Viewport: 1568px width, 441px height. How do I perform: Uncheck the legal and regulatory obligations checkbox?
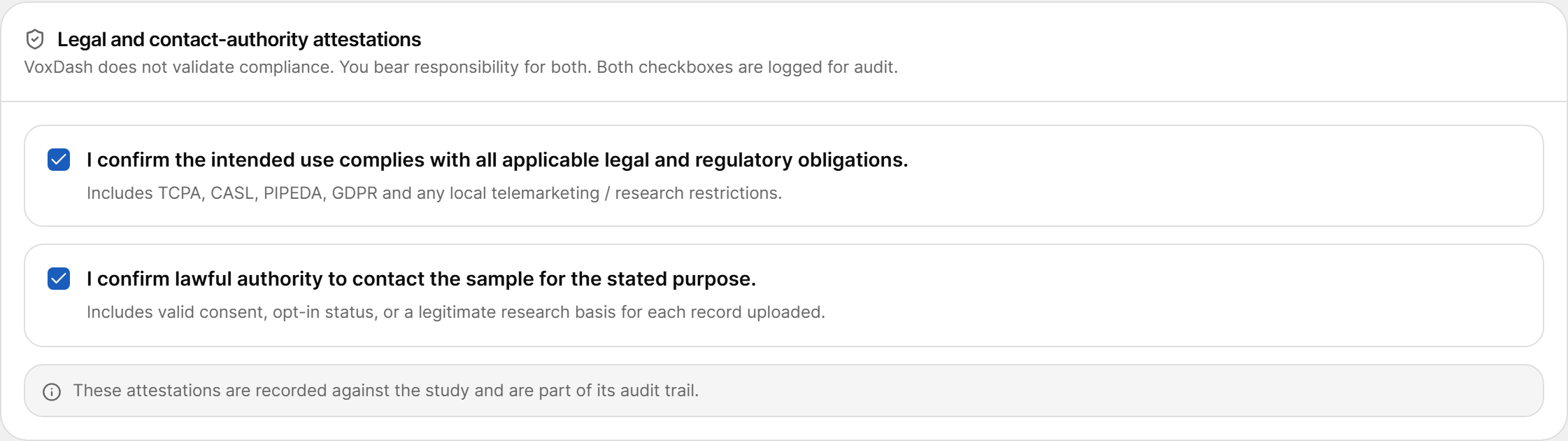[x=59, y=160]
